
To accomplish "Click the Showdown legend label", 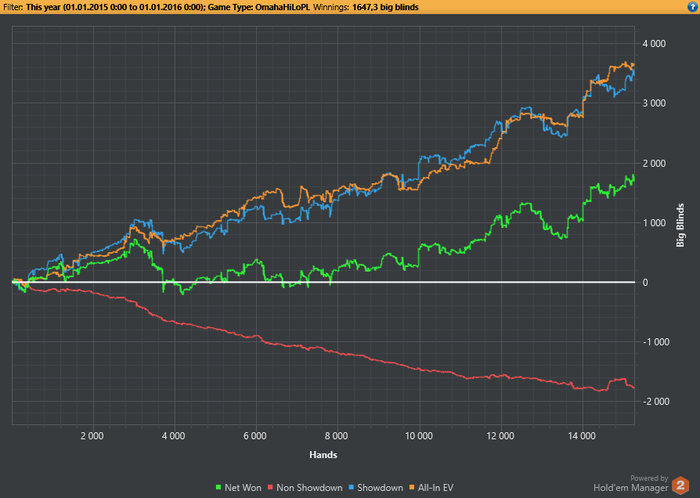I will [380, 488].
